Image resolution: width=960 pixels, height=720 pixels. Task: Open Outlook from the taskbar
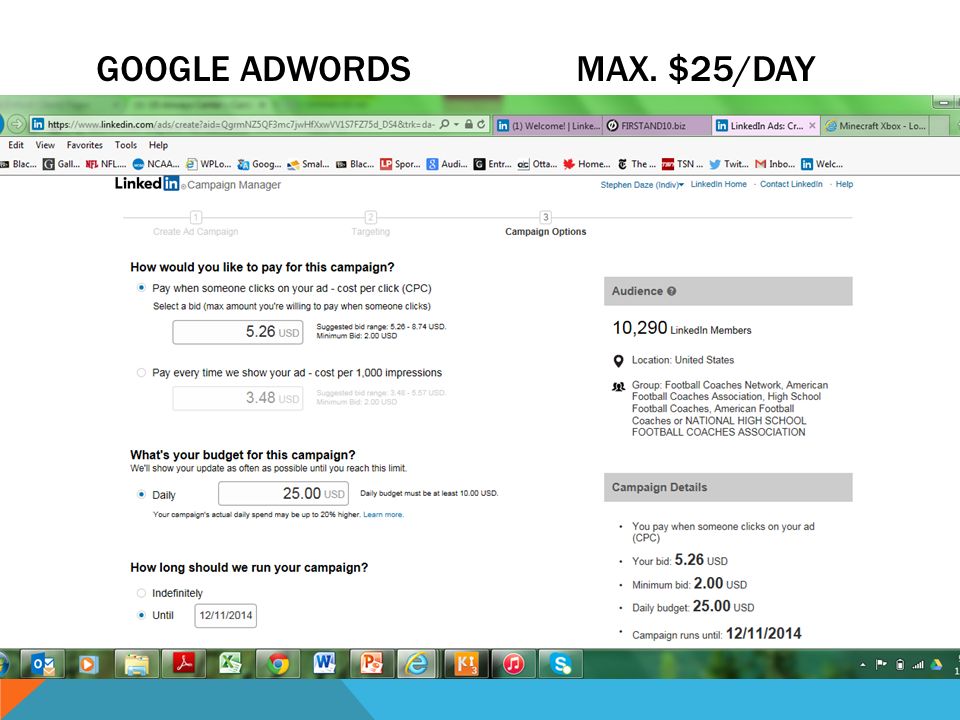(43, 664)
